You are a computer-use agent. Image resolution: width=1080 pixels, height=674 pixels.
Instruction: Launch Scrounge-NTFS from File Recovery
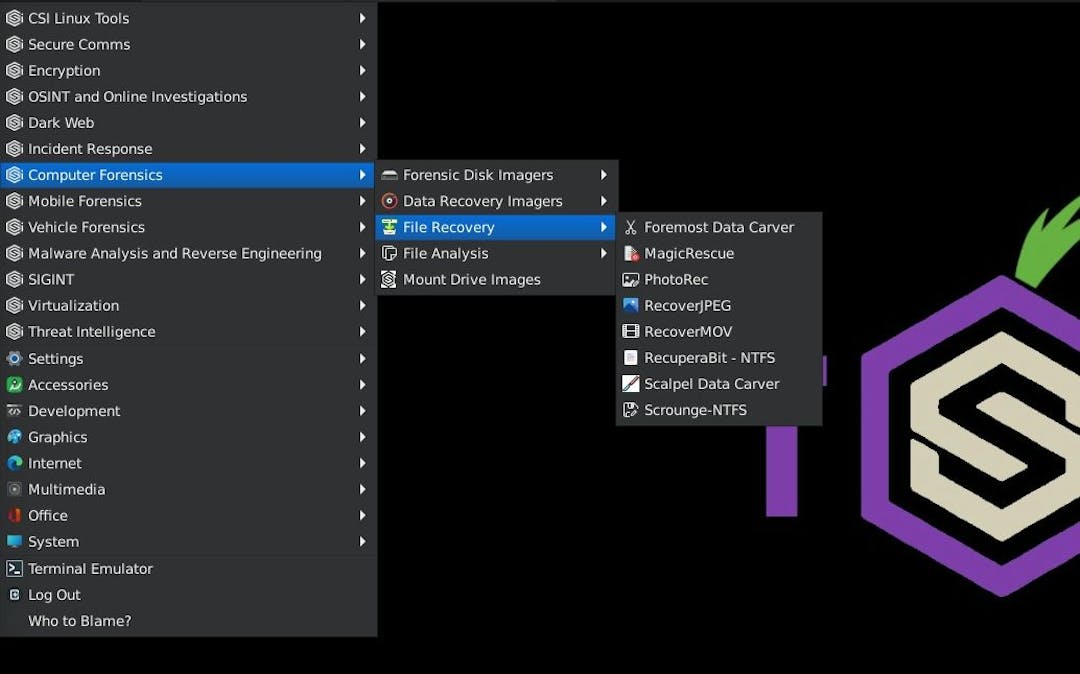pyautogui.click(x=695, y=410)
